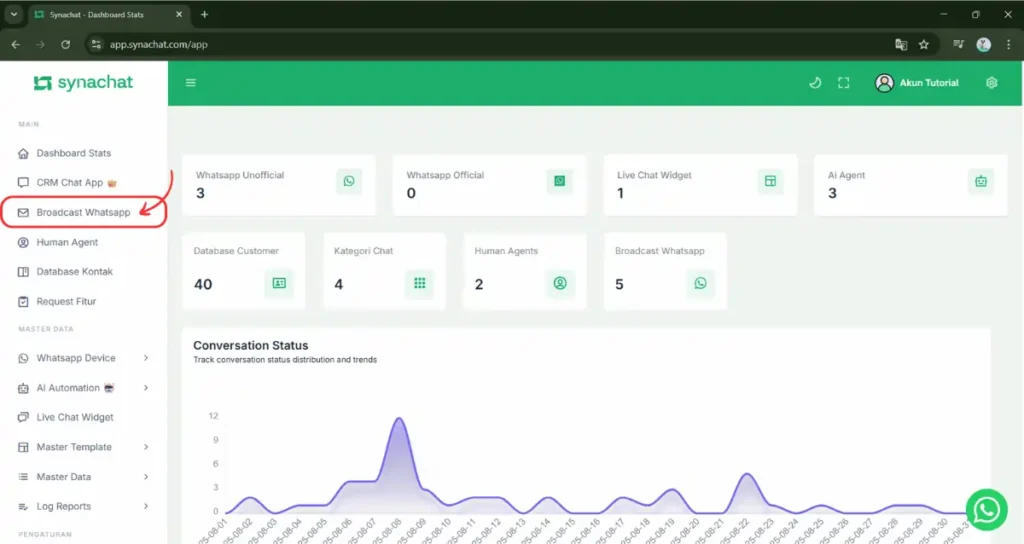Click the Master Data list icon

23,477
